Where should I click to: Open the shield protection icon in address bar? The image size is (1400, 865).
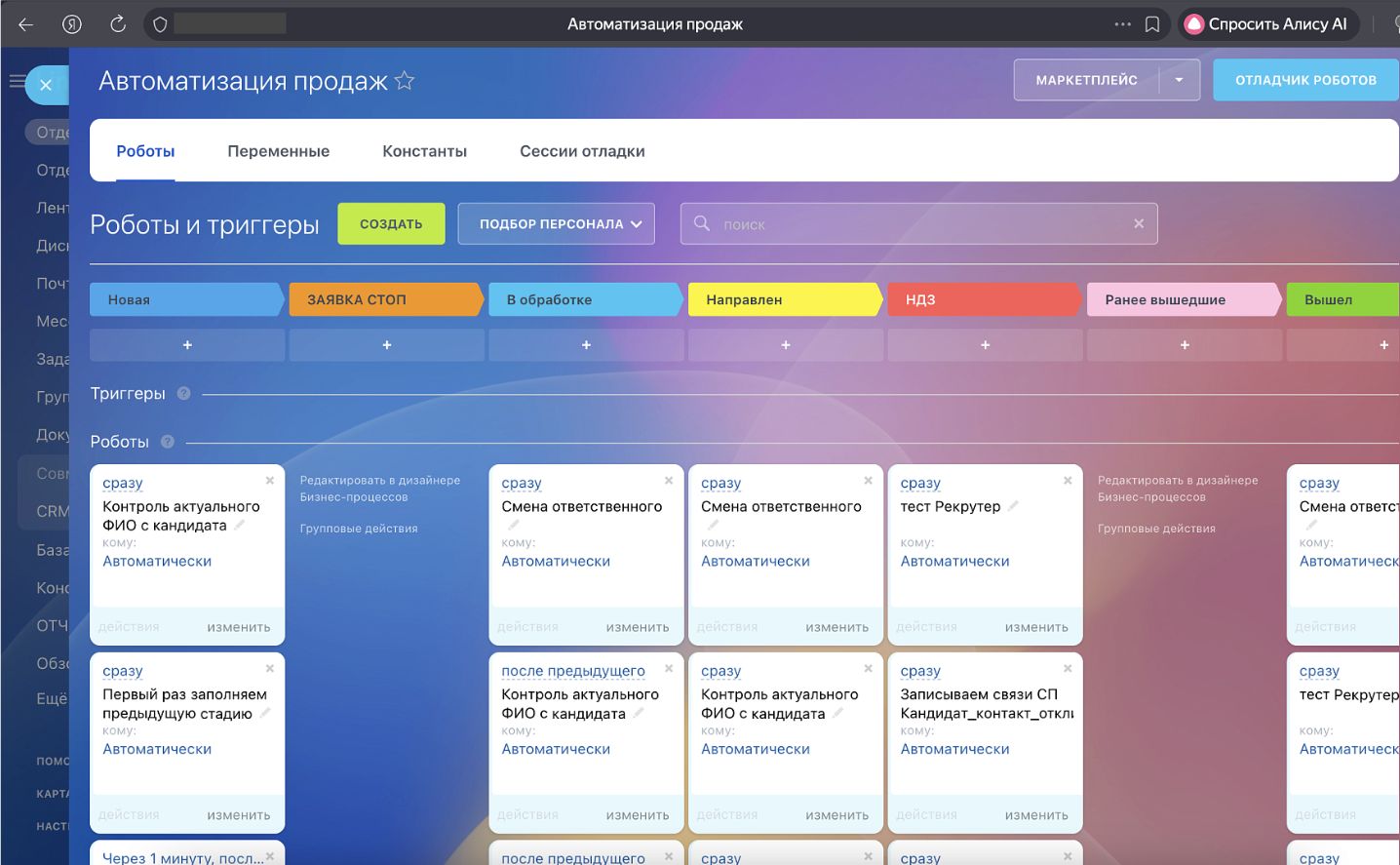[161, 24]
